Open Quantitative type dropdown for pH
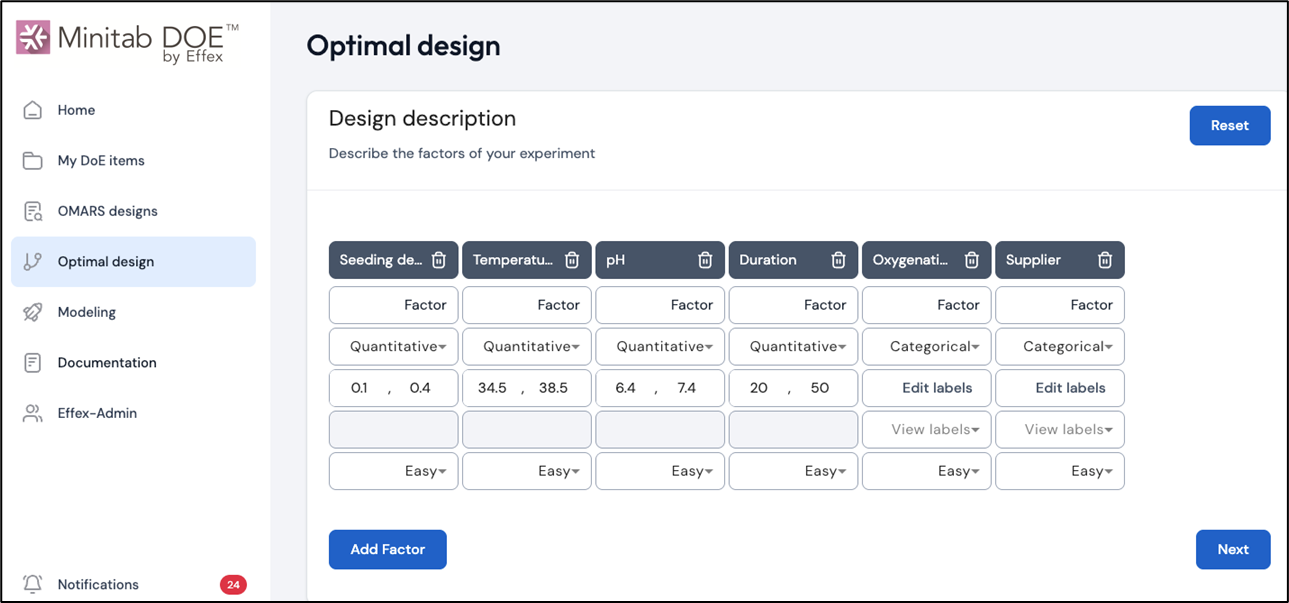The height and width of the screenshot is (603, 1289). point(660,347)
